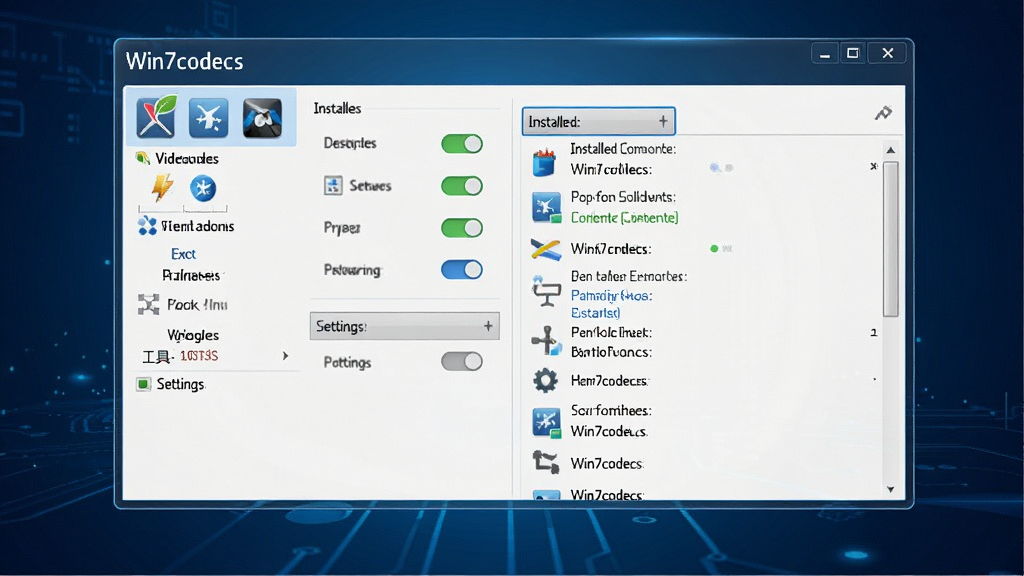The width and height of the screenshot is (1024, 576).
Task: Click the green status dot on the Winf7cndecs row
Action: [714, 249]
